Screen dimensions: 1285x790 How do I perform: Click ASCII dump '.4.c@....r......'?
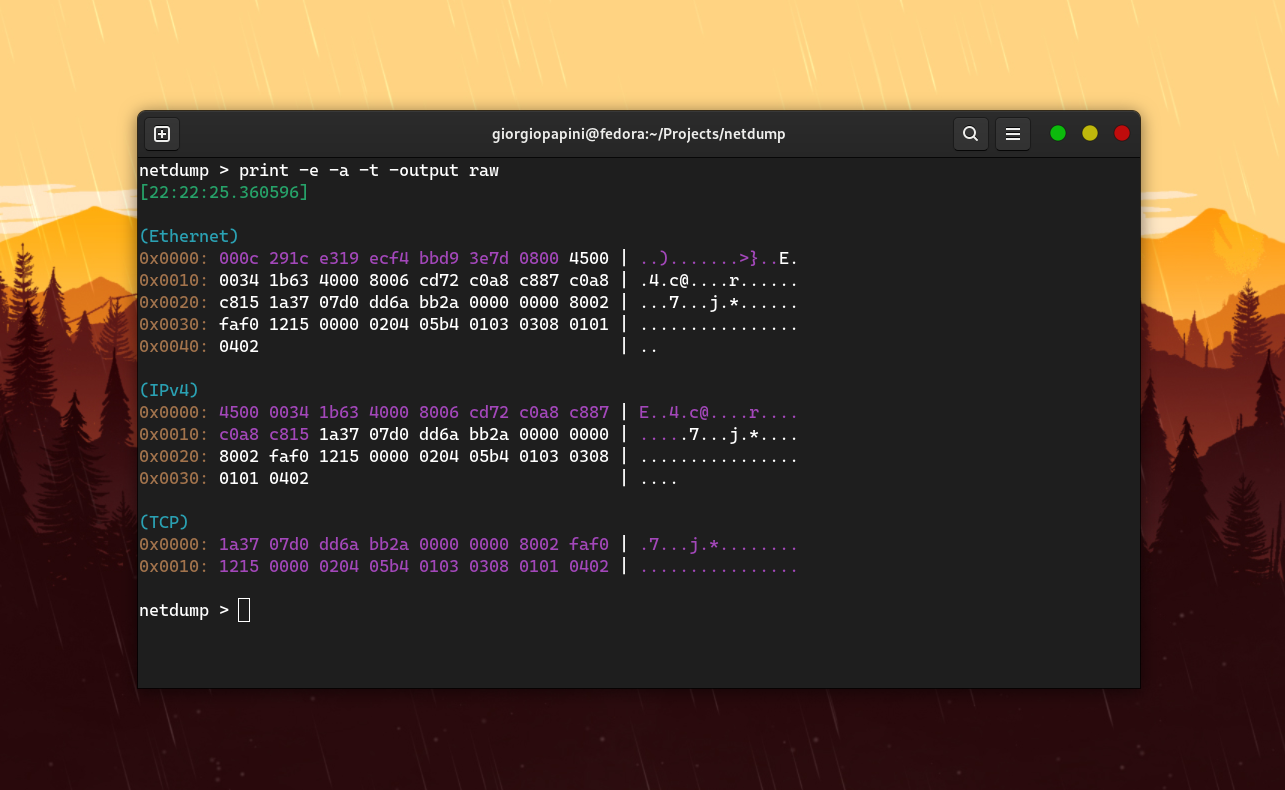(719, 280)
